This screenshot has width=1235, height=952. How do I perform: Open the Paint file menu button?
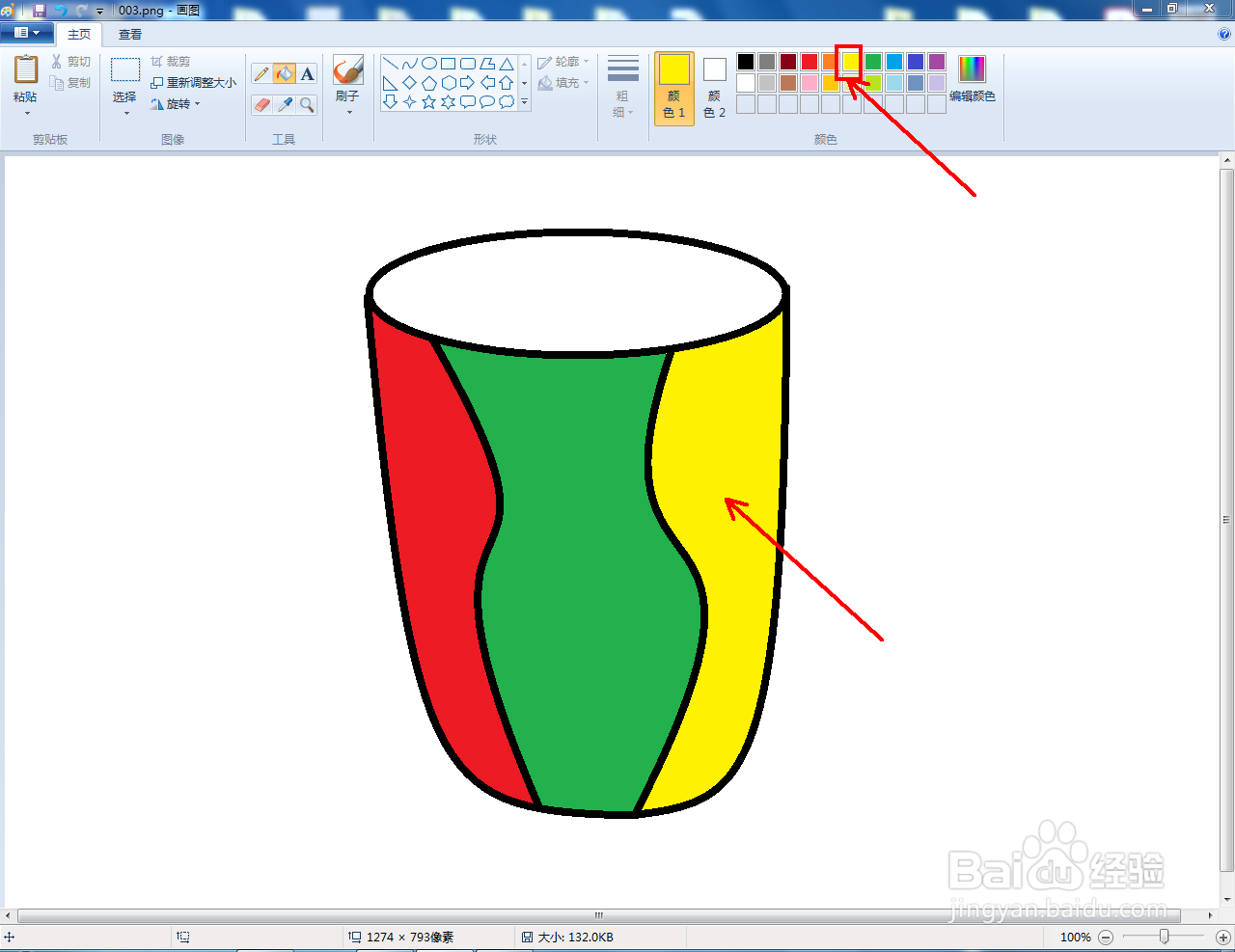pos(27,33)
